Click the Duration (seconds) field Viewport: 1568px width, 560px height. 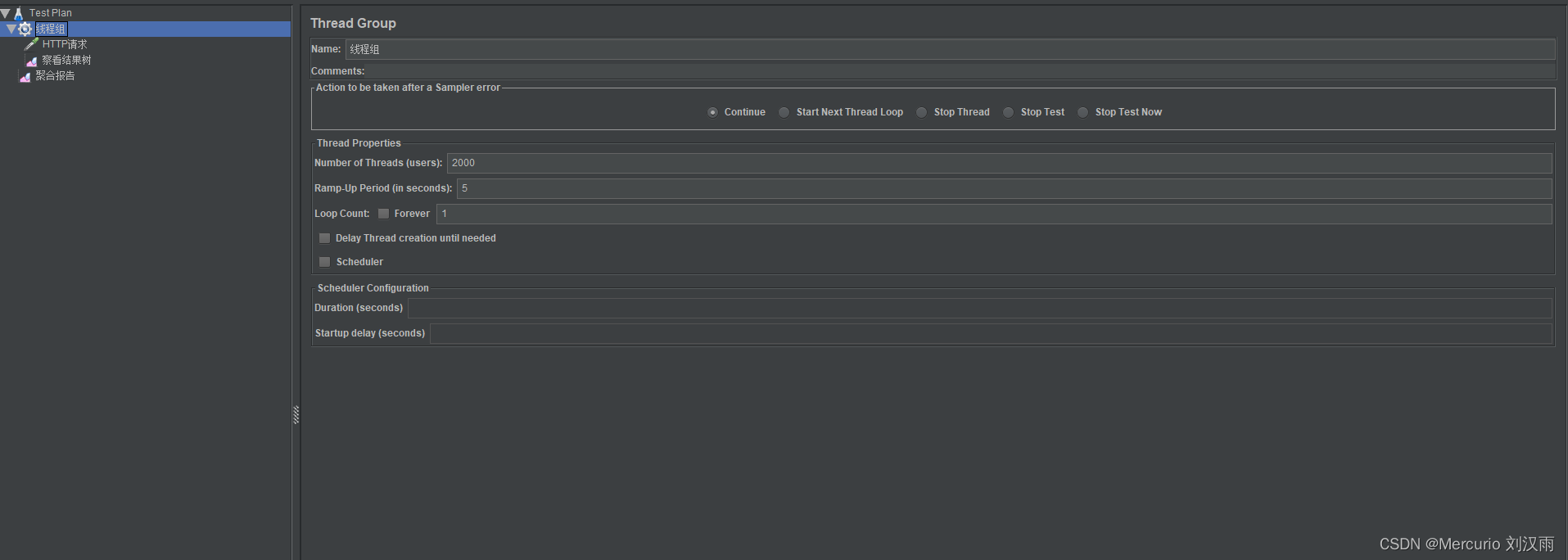[x=979, y=308]
